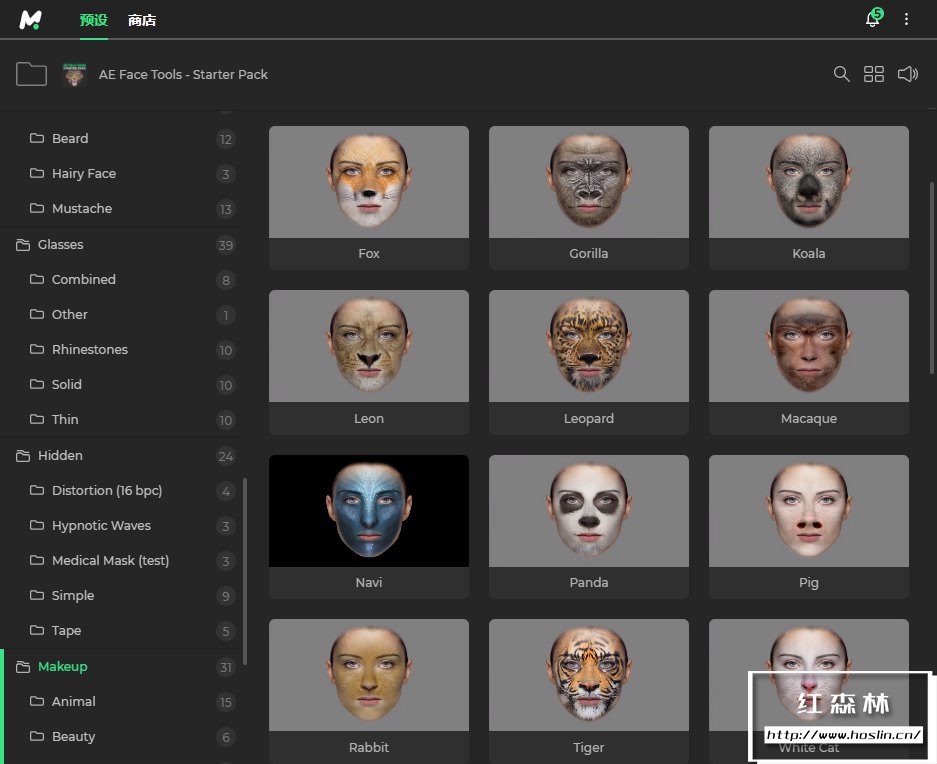The image size is (937, 764).
Task: Open the three-dot options menu
Action: coord(907,20)
